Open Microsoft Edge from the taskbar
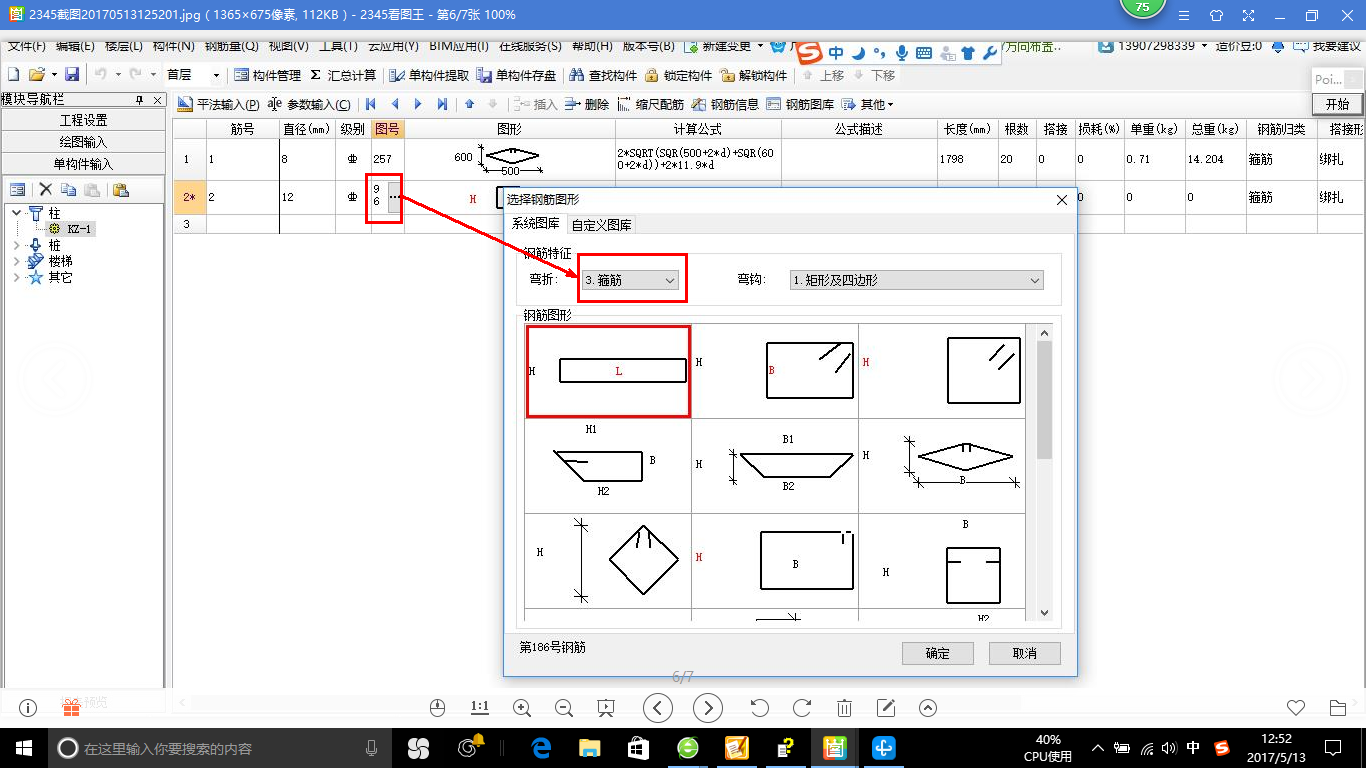Image resolution: width=1366 pixels, height=768 pixels. [542, 747]
